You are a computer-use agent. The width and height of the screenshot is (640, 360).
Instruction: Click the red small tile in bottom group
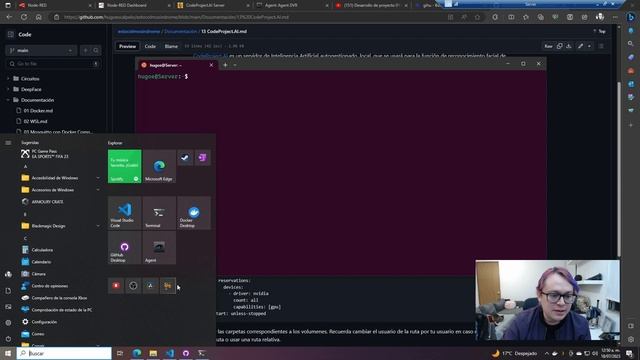coord(116,286)
